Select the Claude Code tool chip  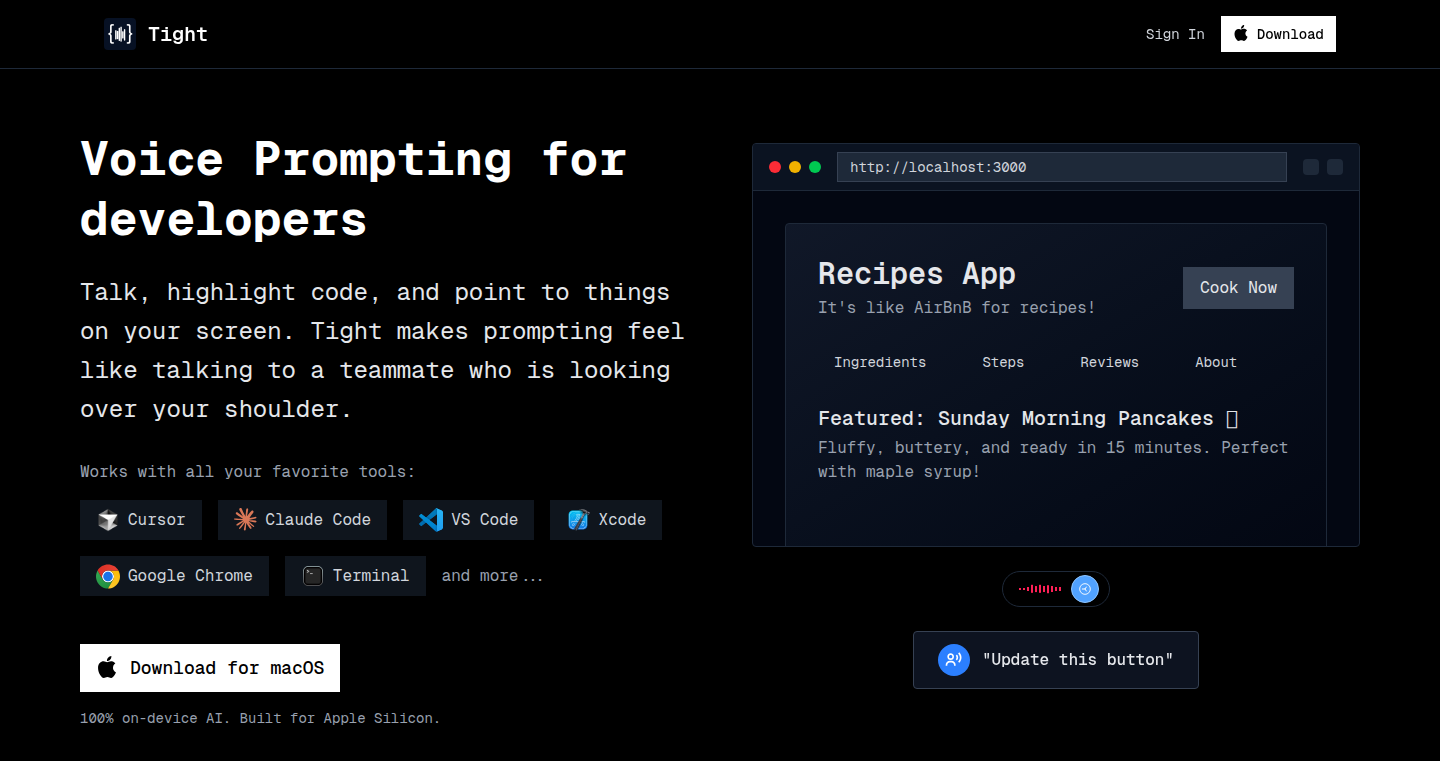click(302, 520)
